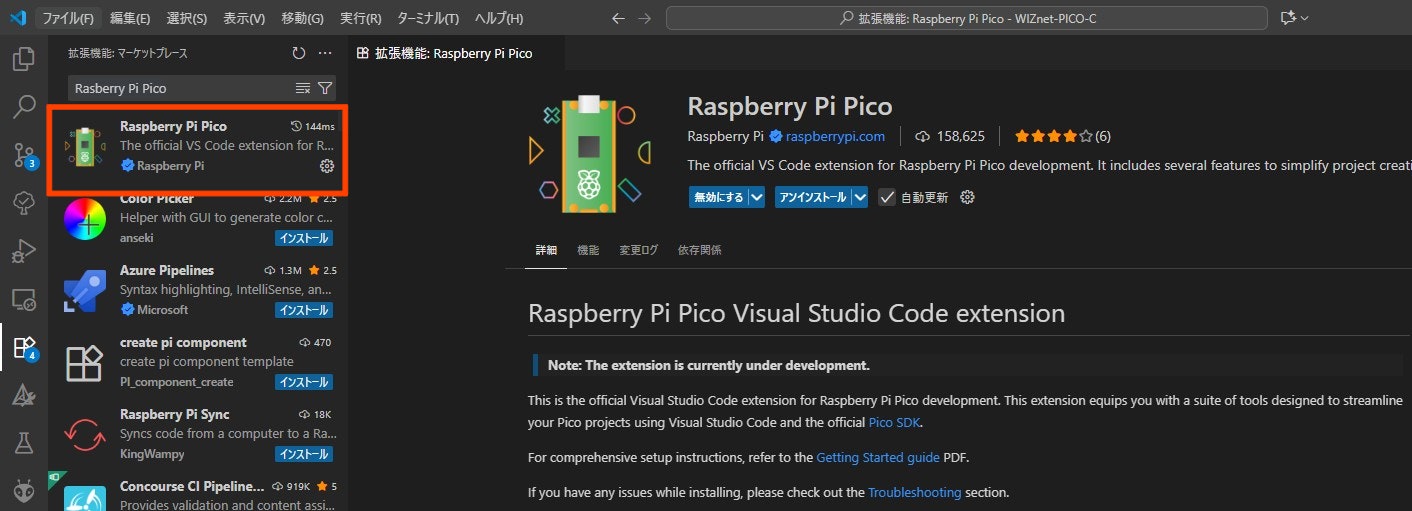
Task: Open the Search view in activity bar
Action: coord(24,106)
